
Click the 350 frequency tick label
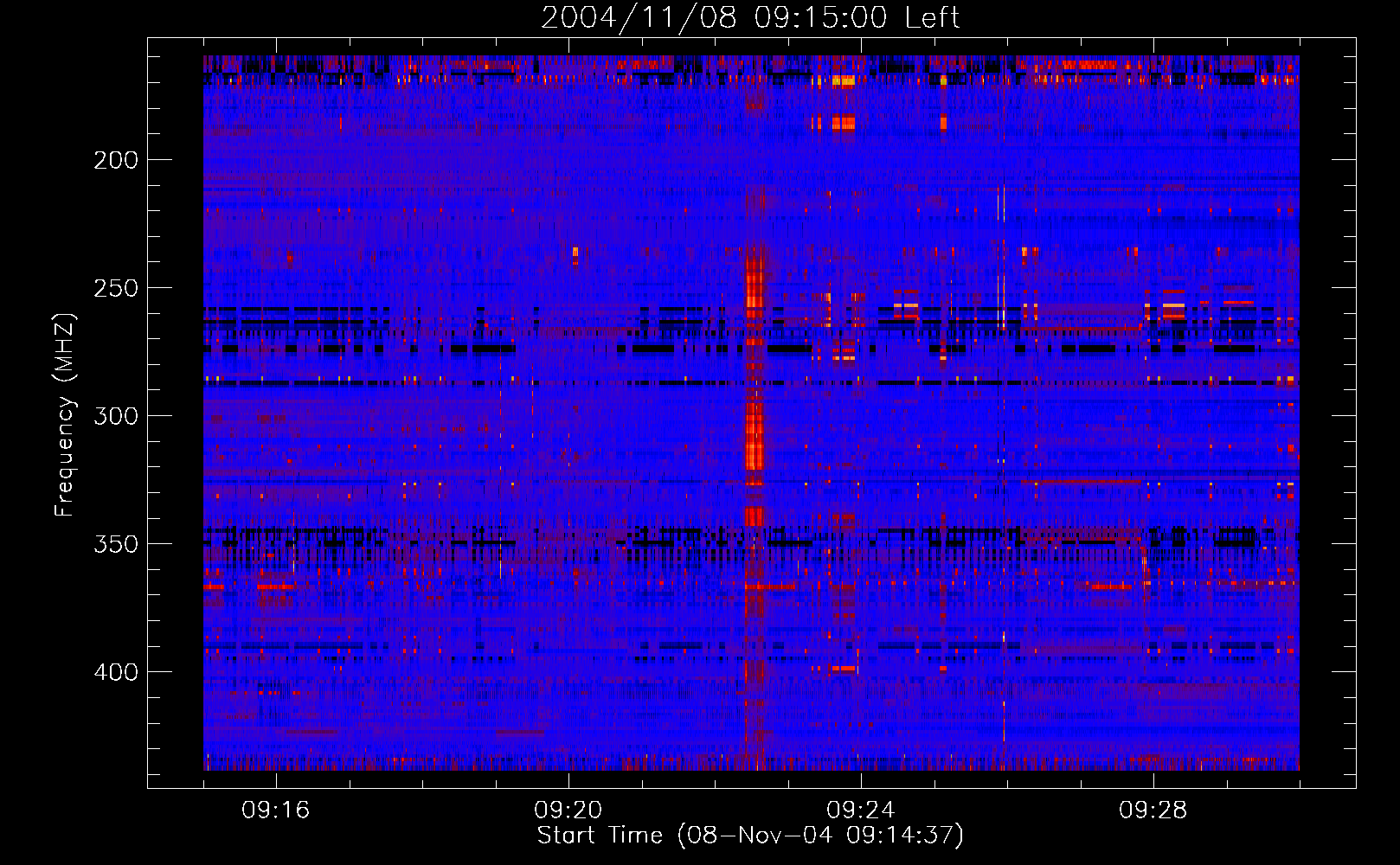[116, 544]
